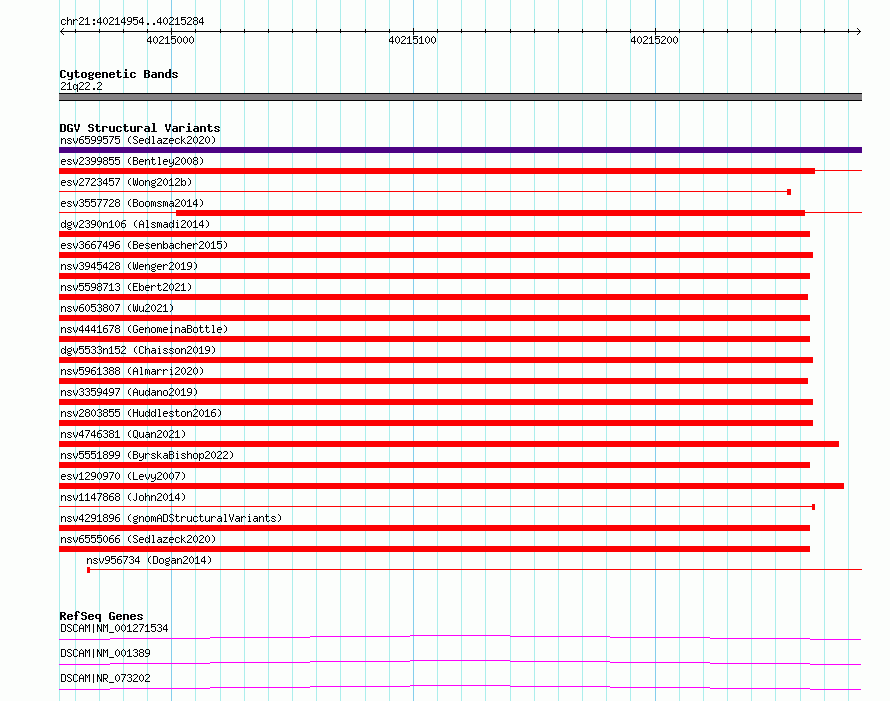Open variant nsv2803855 (Huddleston2016) label
The image size is (890, 701).
(x=141, y=413)
